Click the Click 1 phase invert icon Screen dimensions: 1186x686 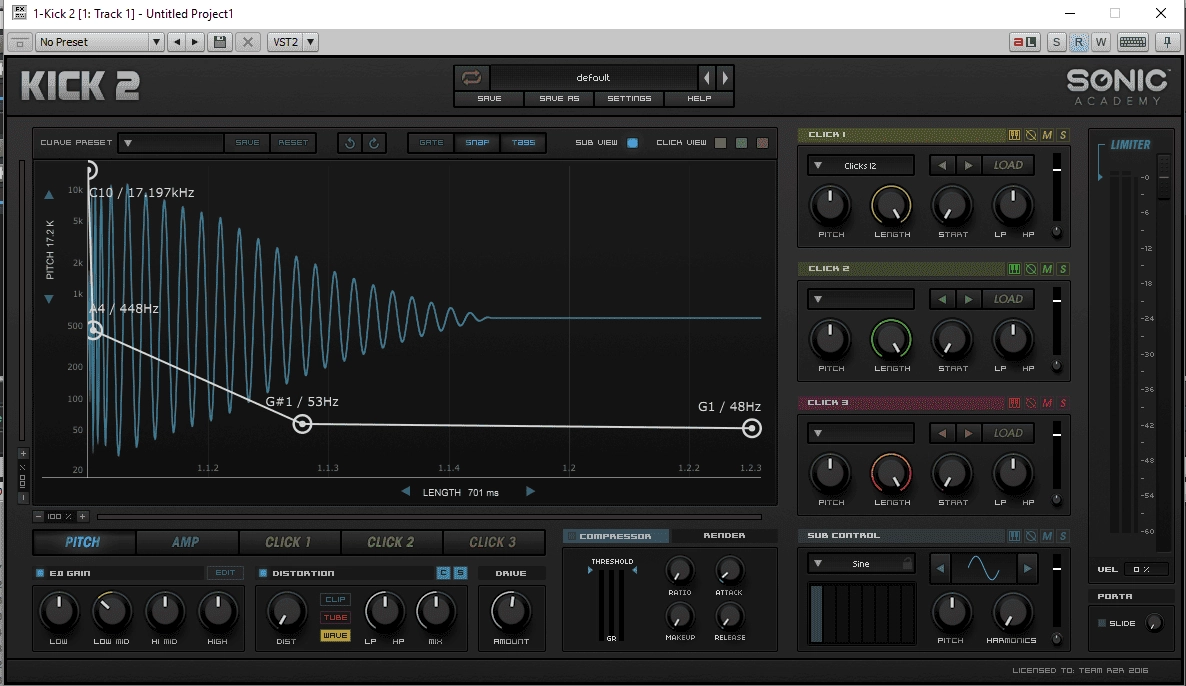[1031, 135]
